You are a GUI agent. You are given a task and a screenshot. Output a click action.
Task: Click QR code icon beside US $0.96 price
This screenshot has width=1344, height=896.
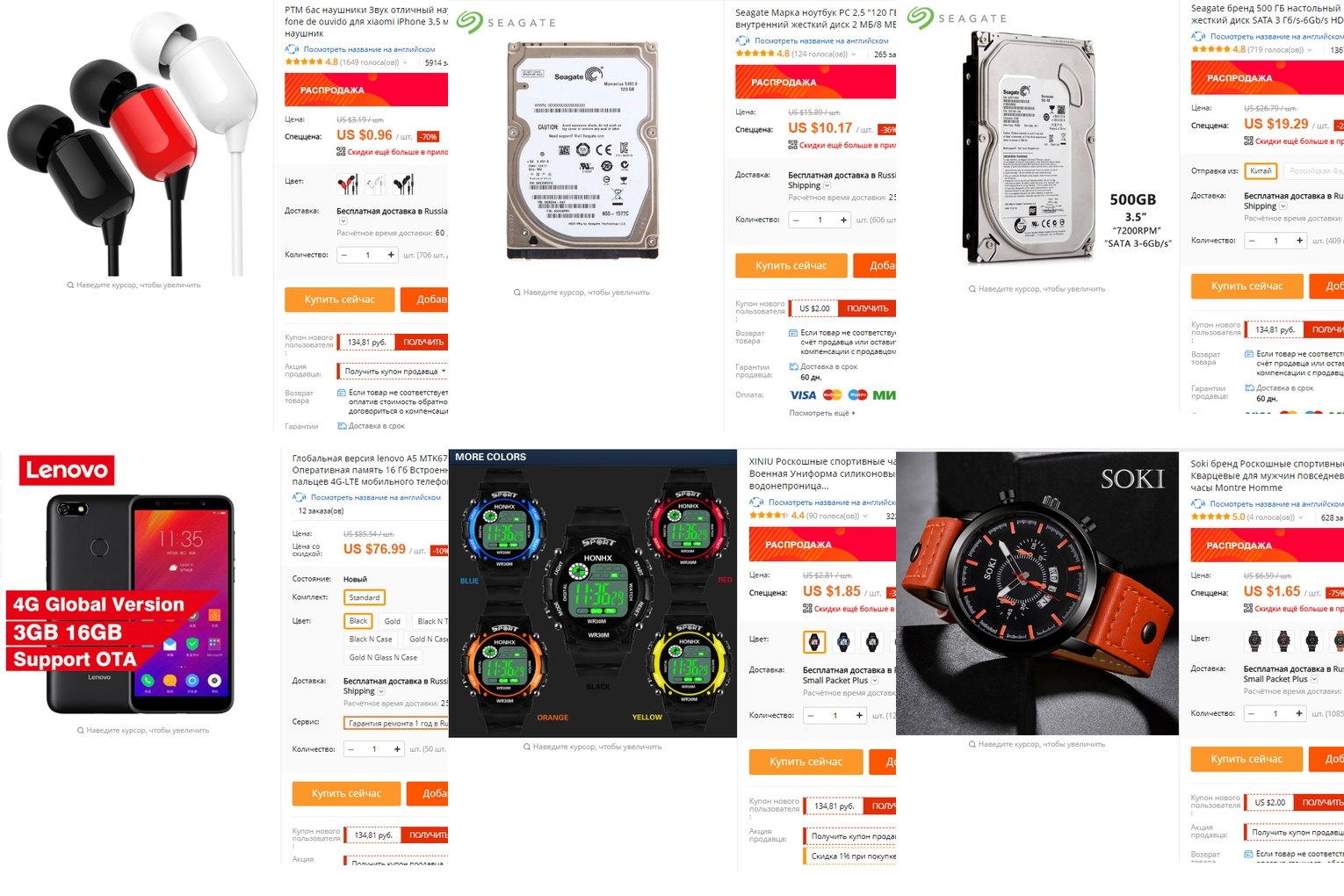coord(341,152)
